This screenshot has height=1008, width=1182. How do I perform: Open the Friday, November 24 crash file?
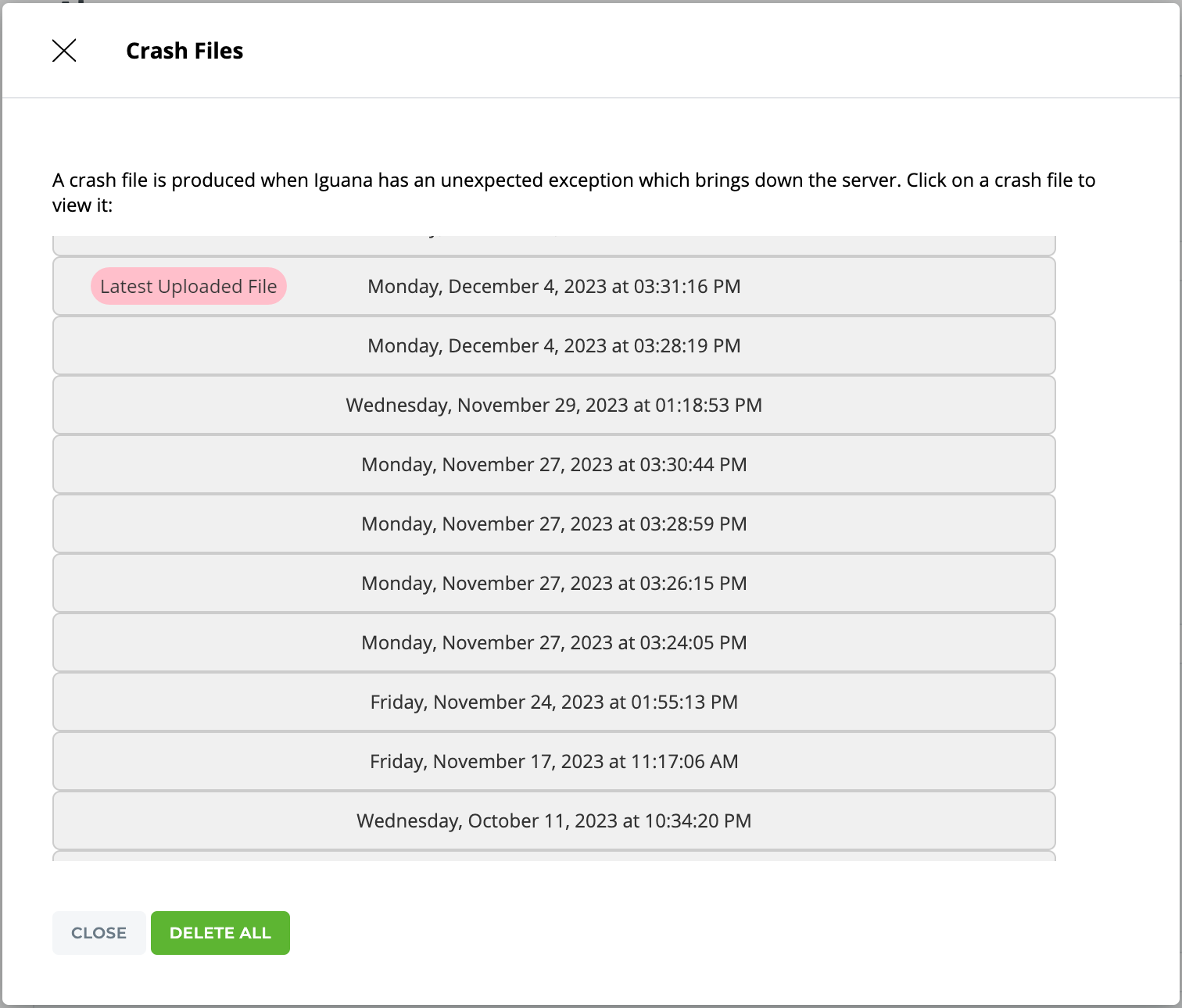(553, 702)
